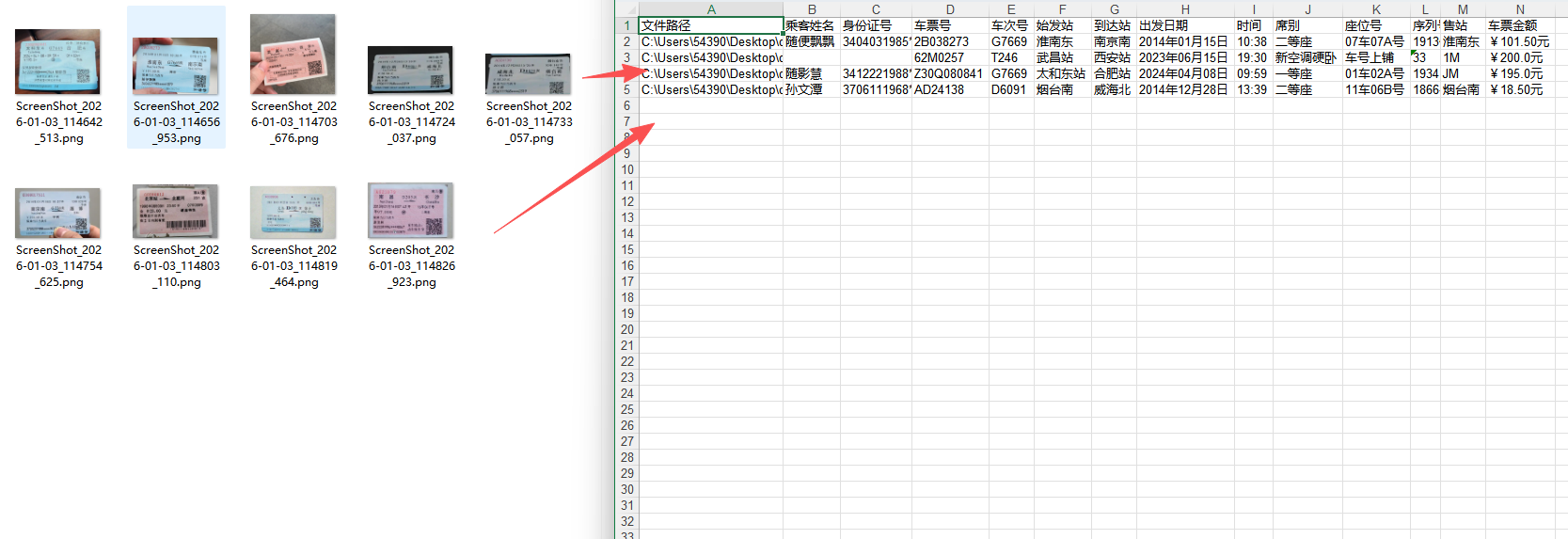The width and height of the screenshot is (1568, 539).
Task: Select column A header in spreadsheet
Action: 711,9
